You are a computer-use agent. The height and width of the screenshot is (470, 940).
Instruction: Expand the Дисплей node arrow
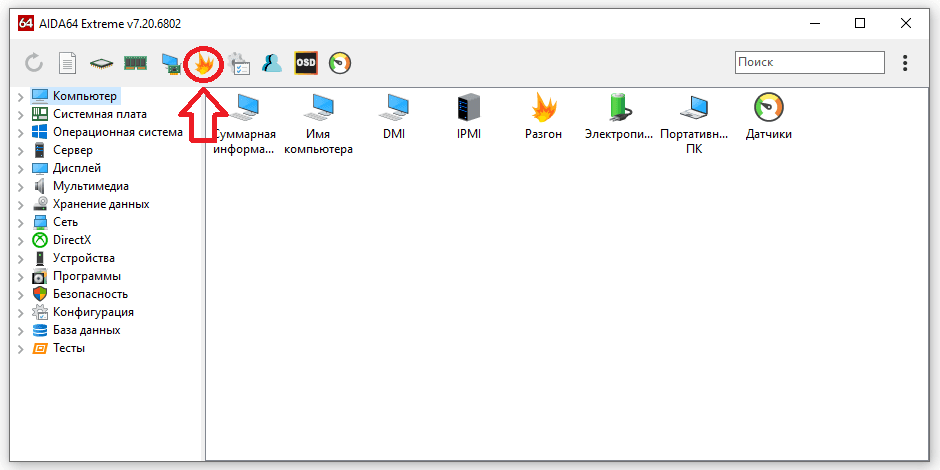coord(20,169)
